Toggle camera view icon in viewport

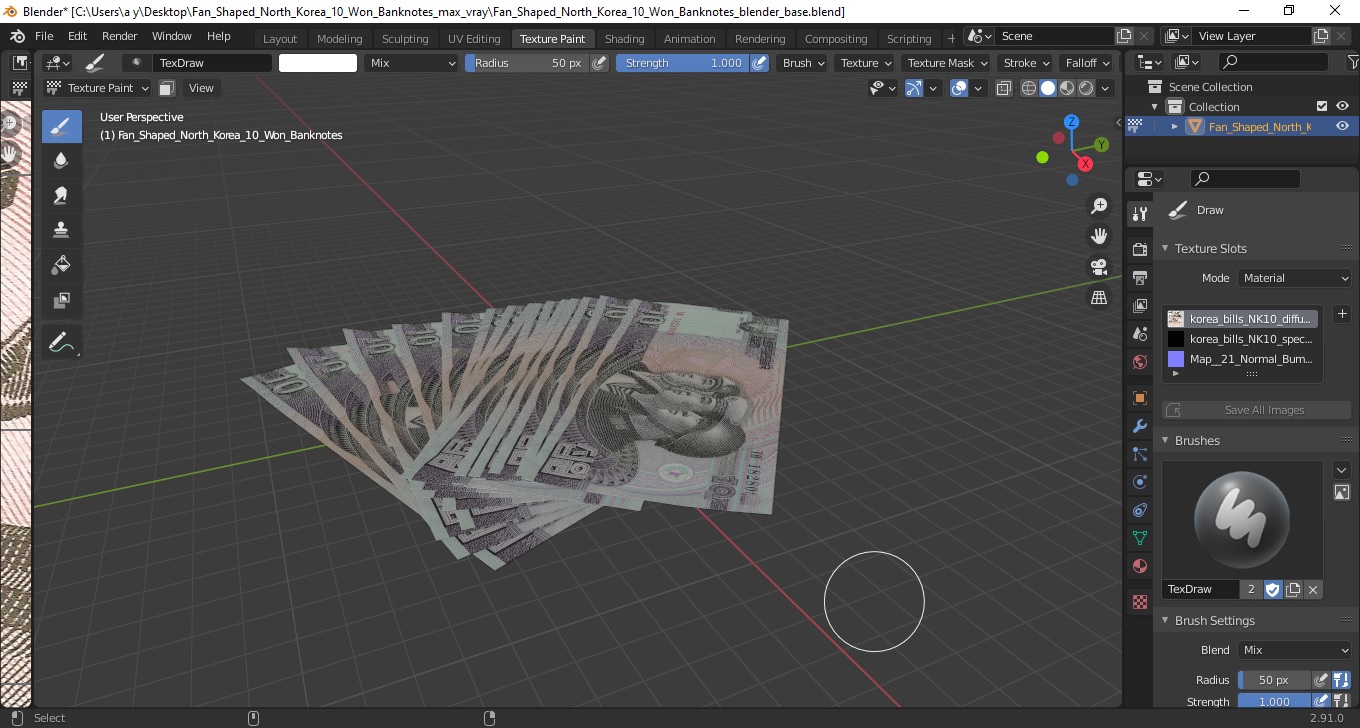pyautogui.click(x=1099, y=267)
